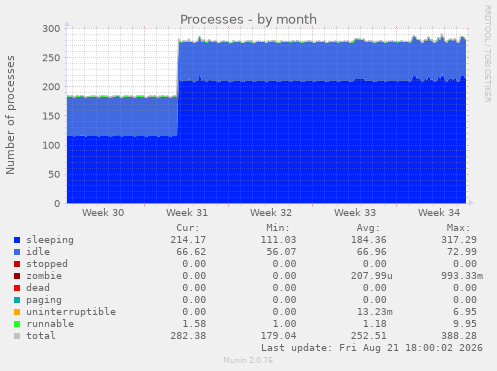Click the 'Avg:' column header
This screenshot has width=497, height=371.
[368, 228]
